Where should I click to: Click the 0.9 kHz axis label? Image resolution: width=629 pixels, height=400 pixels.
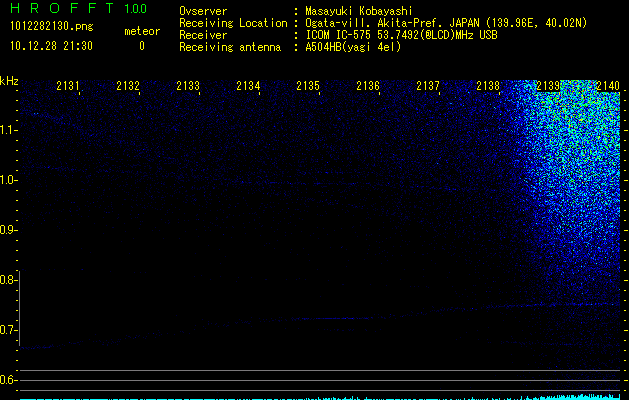point(8,230)
